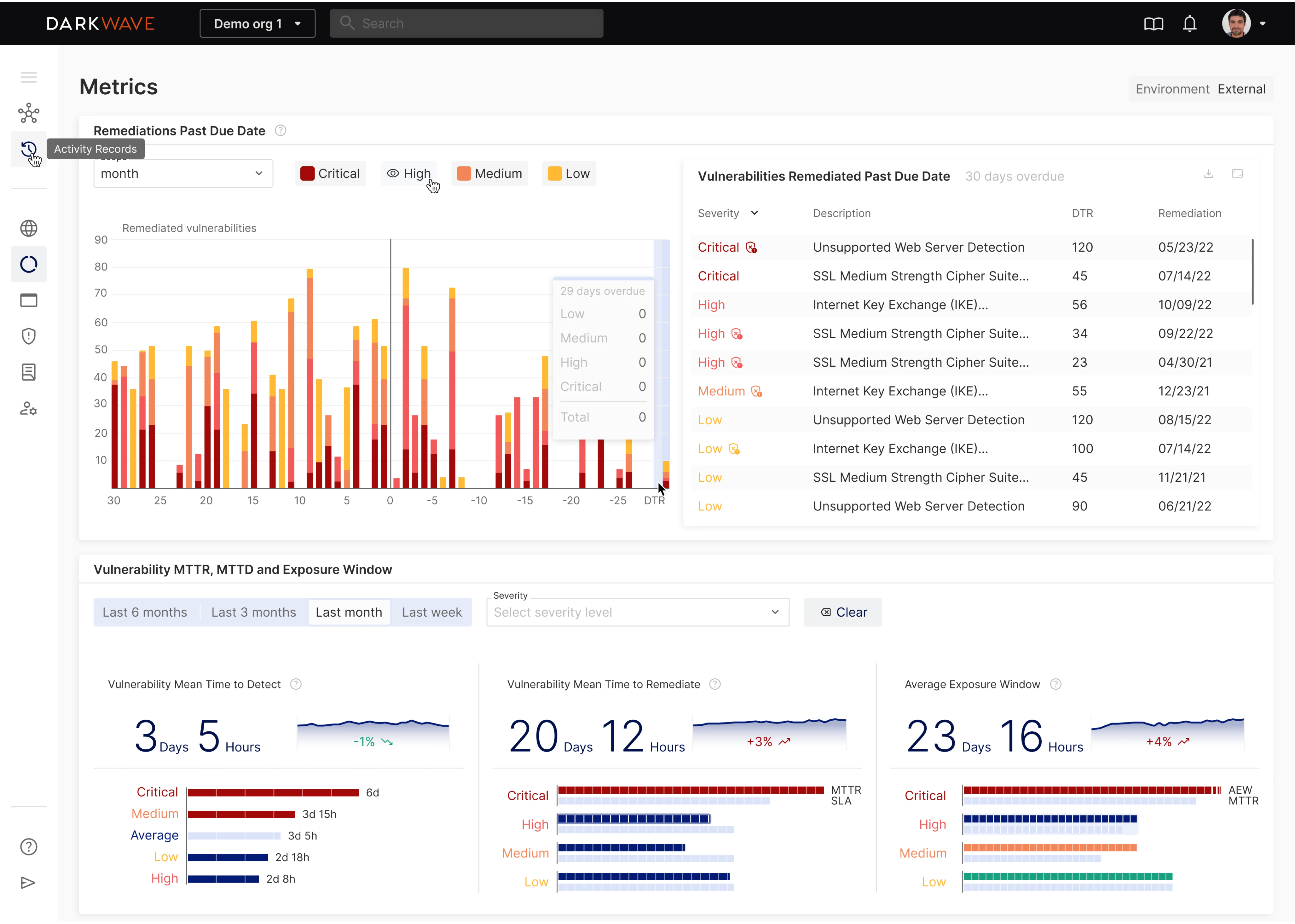Switch to the Last 6 months tab
Screen dimensions: 1295x924
coord(145,612)
